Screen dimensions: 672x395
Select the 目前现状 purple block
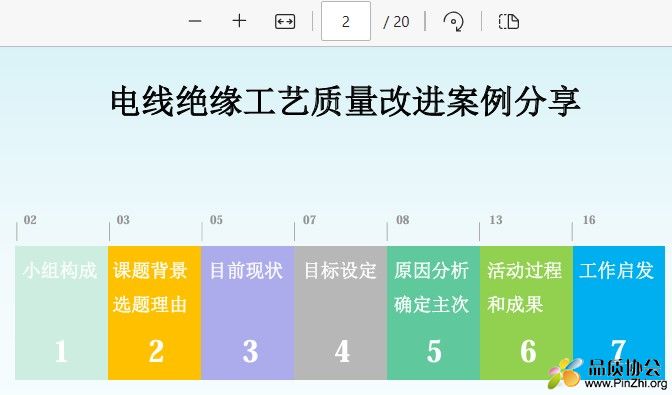coord(248,313)
